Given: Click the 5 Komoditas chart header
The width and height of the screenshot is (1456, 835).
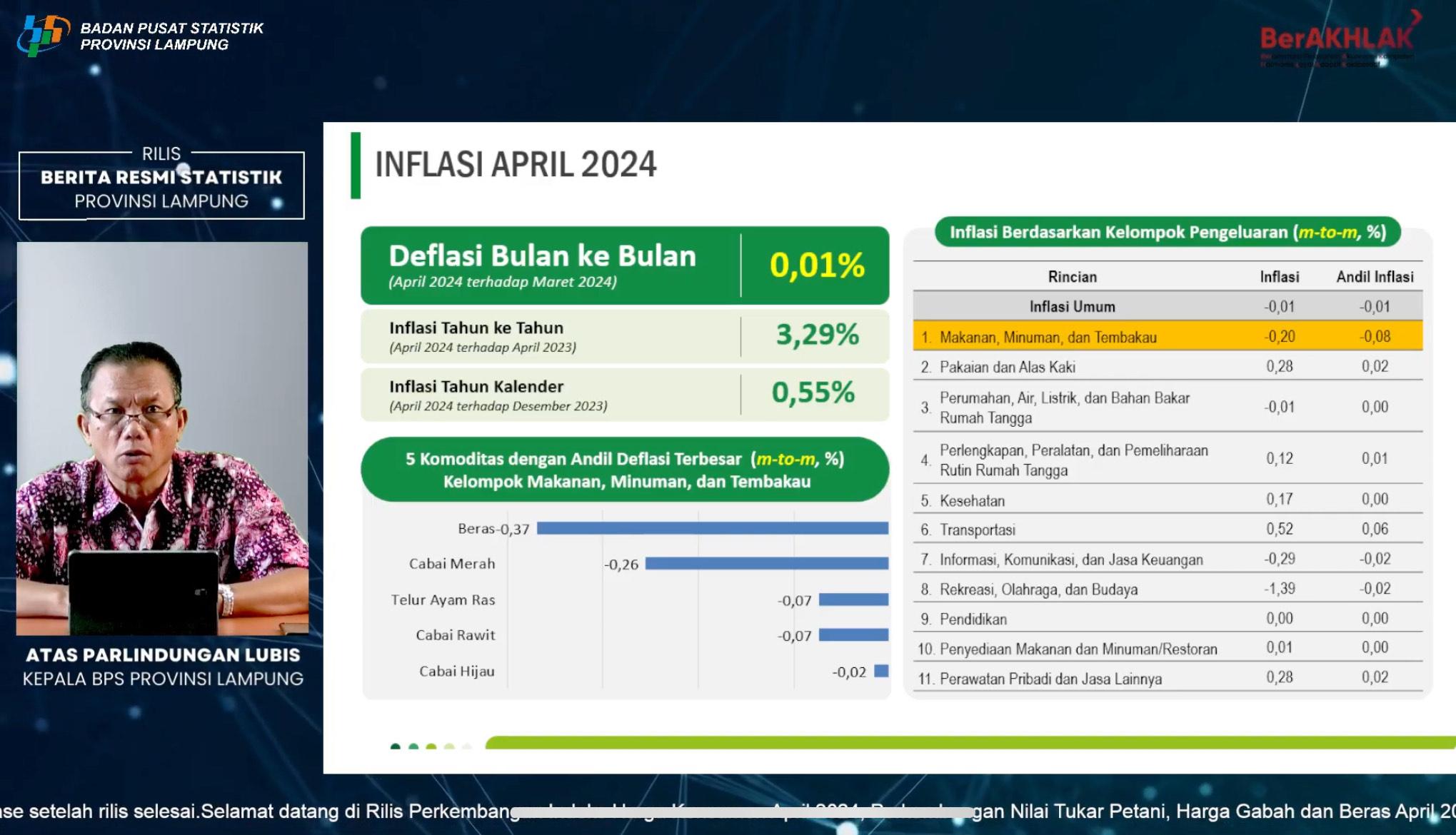Looking at the screenshot, I should point(624,470).
